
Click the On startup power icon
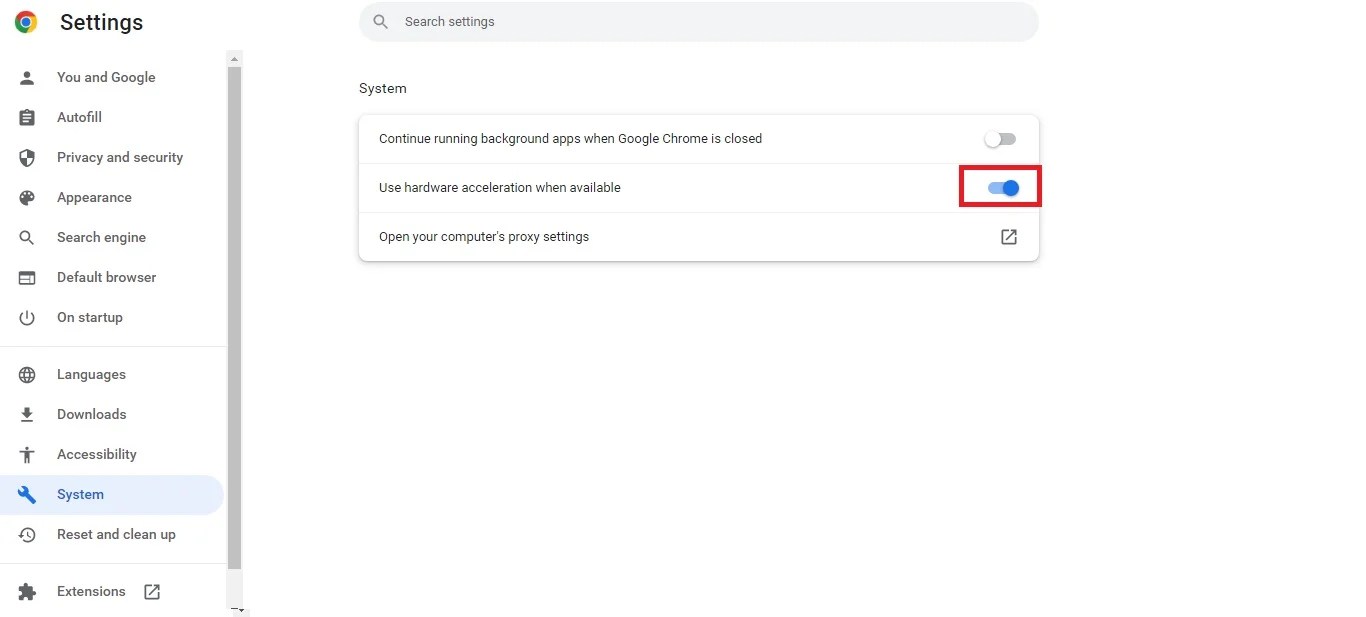26,317
